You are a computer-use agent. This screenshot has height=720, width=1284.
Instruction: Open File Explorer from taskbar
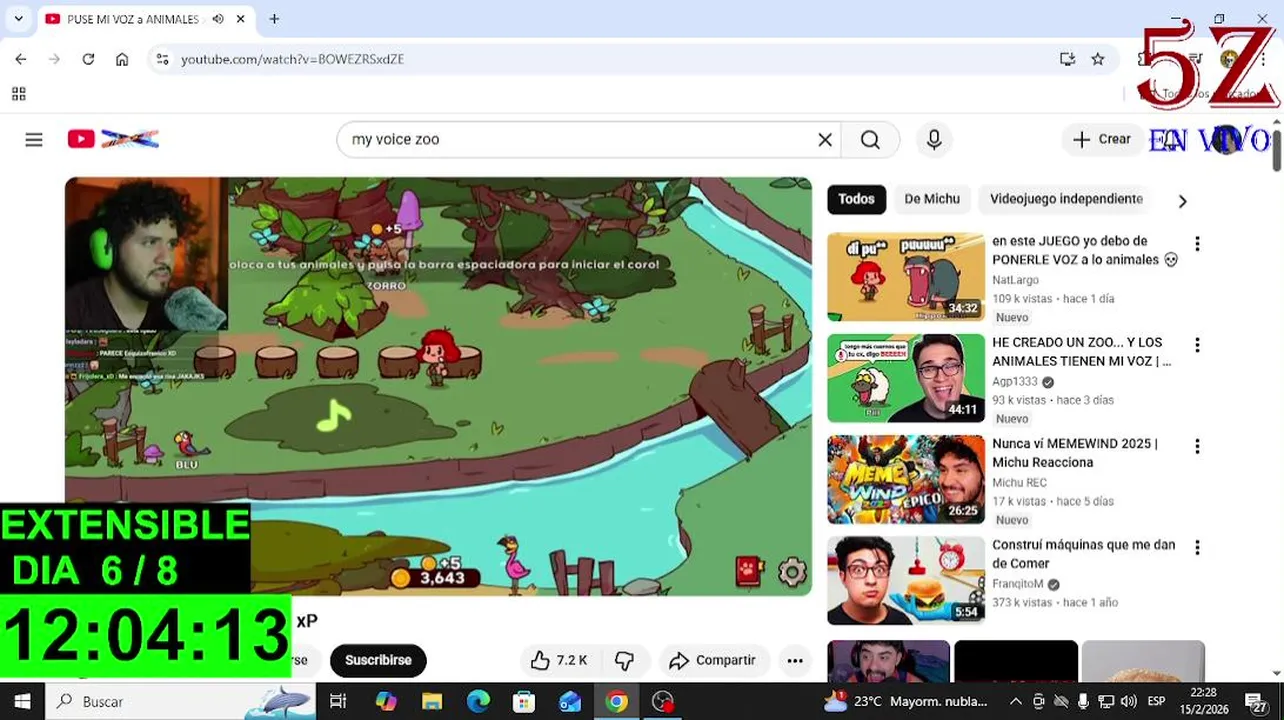(x=432, y=702)
